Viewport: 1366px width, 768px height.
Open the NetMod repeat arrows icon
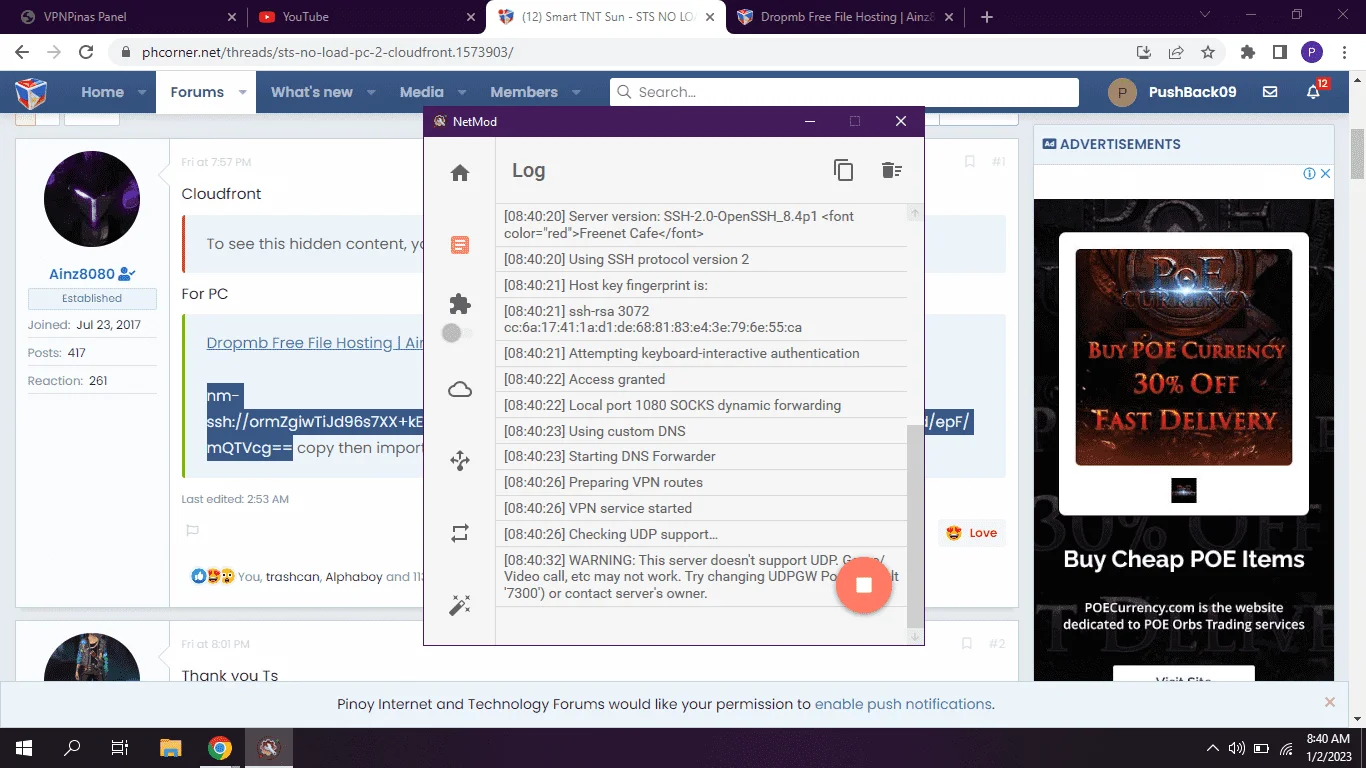click(460, 534)
